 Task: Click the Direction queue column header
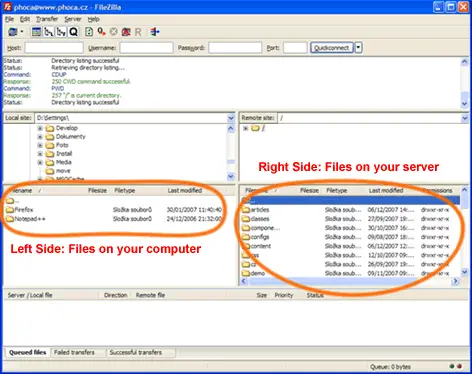pos(115,295)
